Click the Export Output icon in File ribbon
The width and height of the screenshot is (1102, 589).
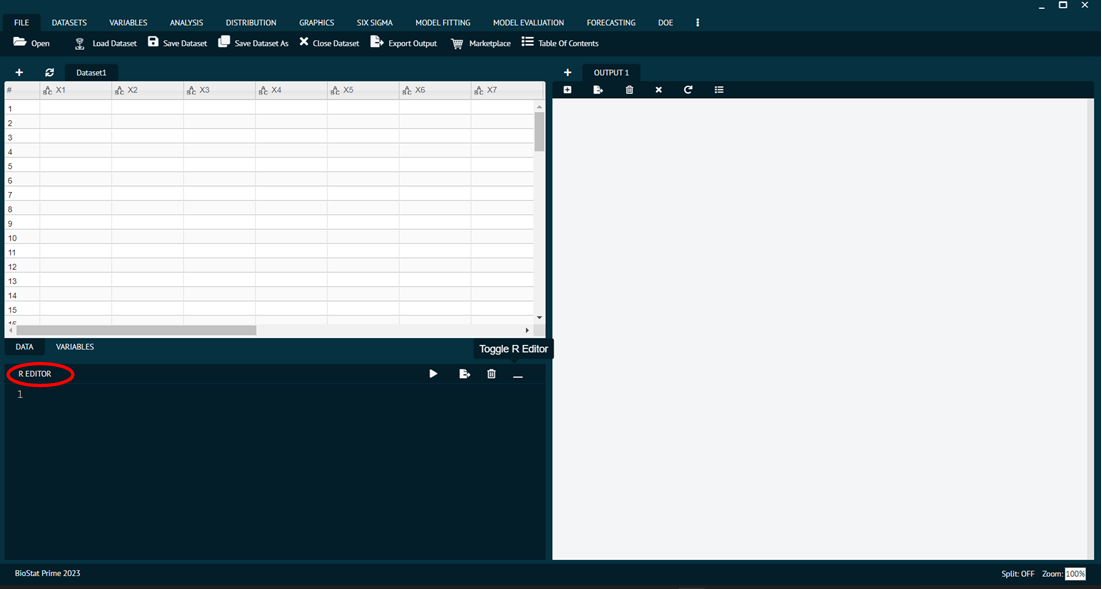377,42
